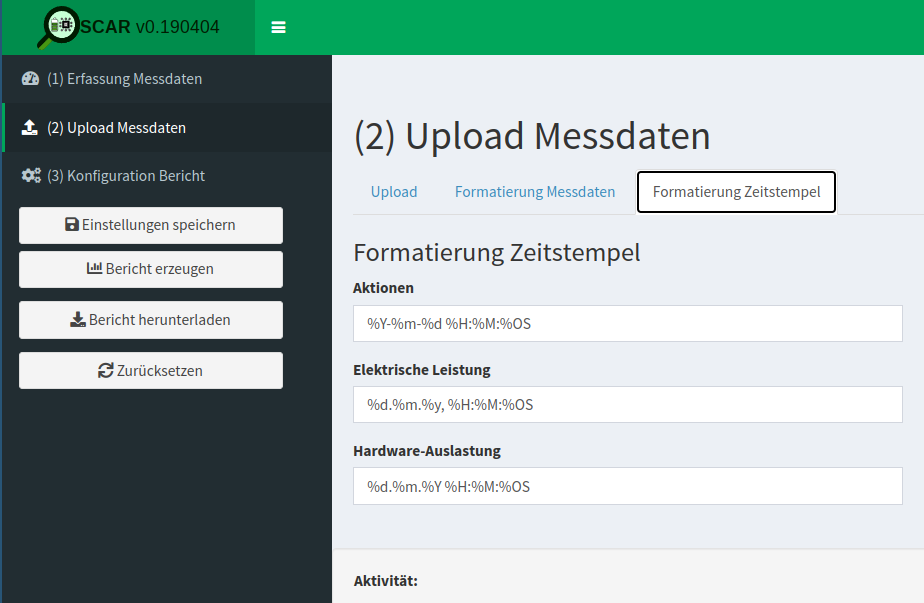Click the gears icon beside Konfiguration Bericht
Viewport: 924px width, 603px height.
tap(31, 176)
